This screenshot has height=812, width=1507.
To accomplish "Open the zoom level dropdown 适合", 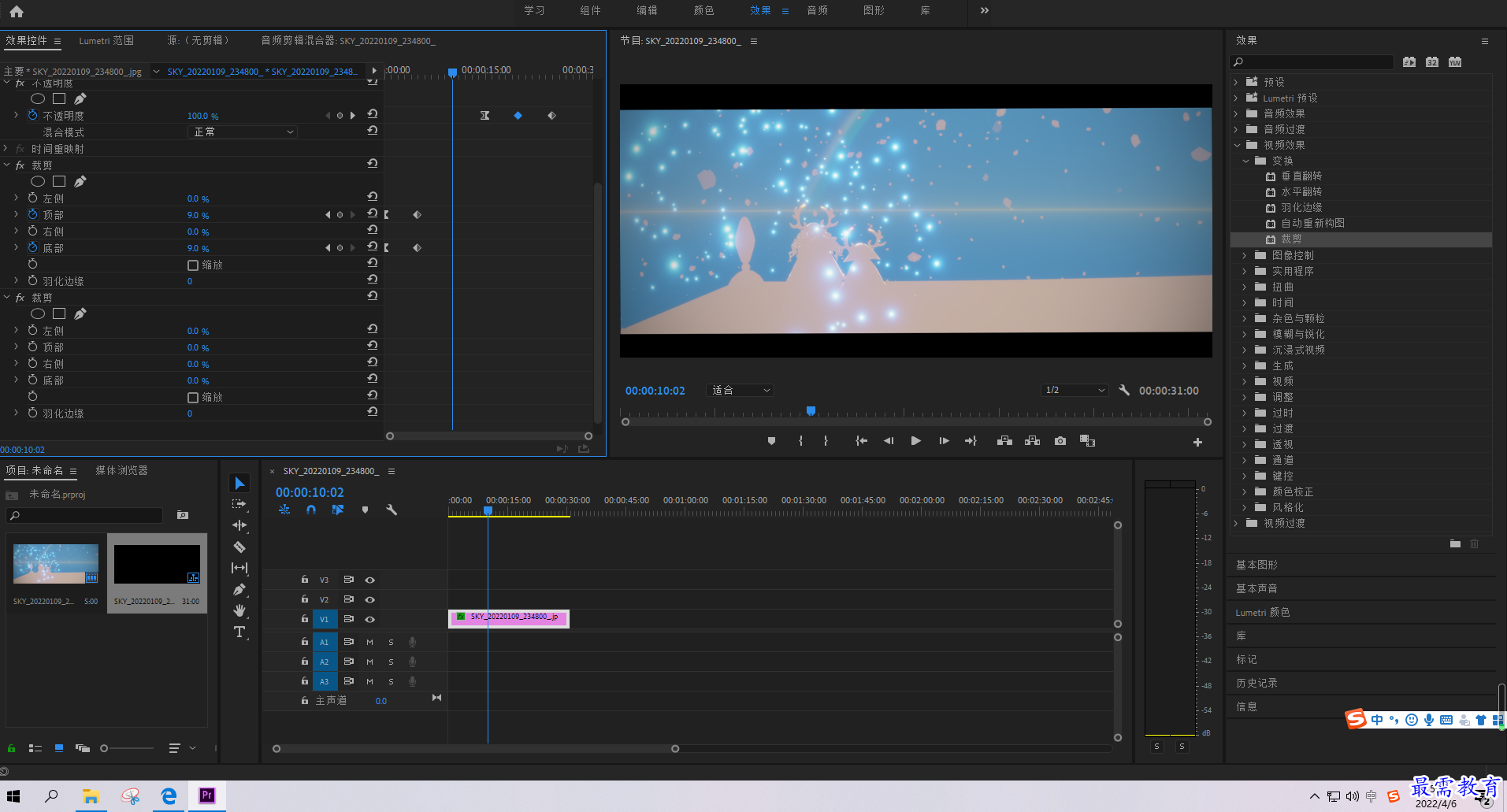I will [x=741, y=390].
